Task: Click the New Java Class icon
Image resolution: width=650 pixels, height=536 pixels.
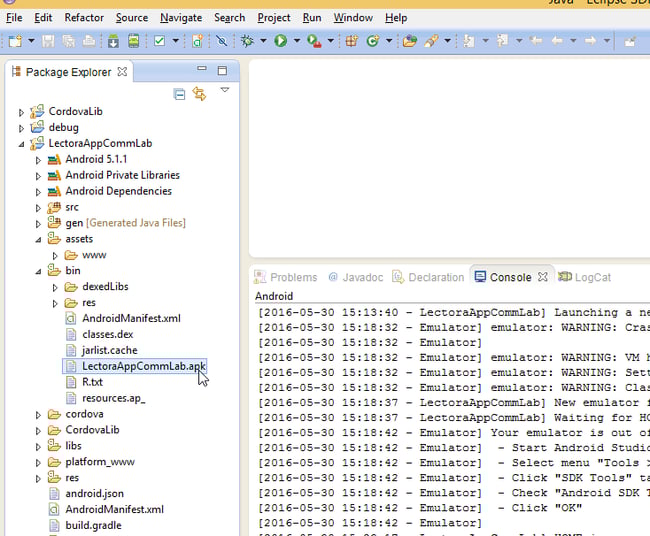Action: [x=373, y=41]
